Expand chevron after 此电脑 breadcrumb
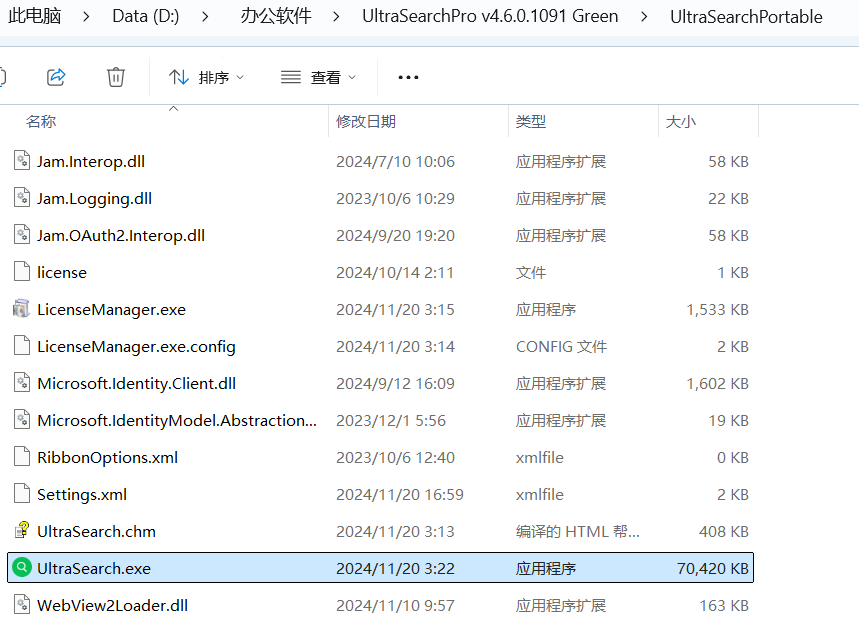 (x=86, y=17)
